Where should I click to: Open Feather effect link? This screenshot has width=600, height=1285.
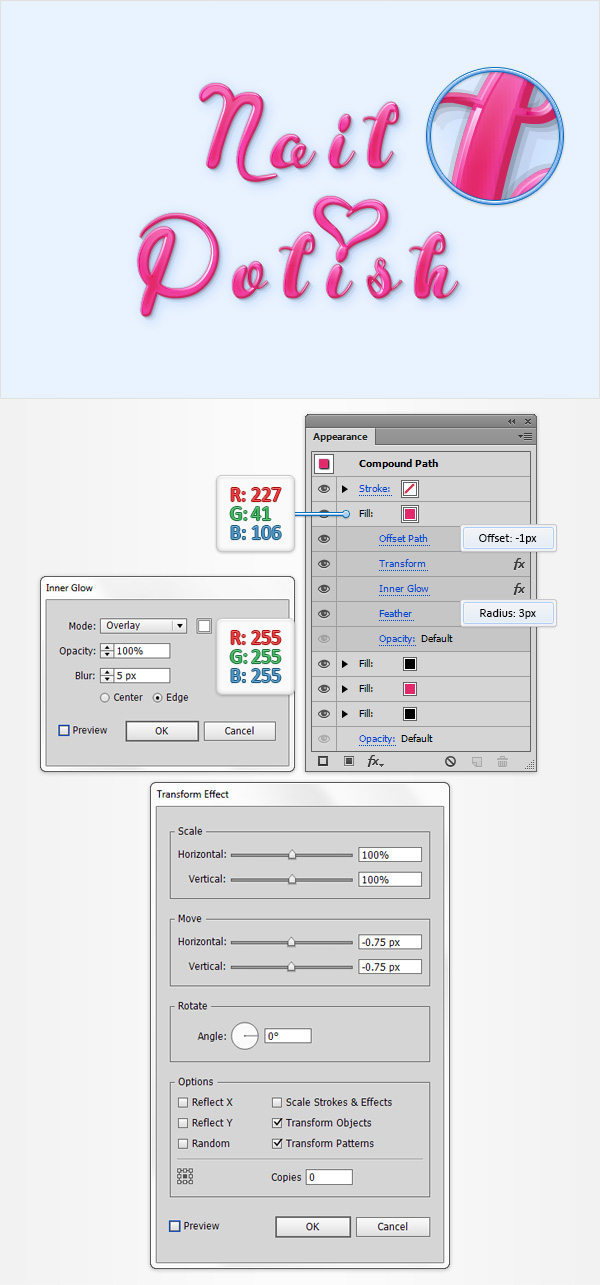(x=395, y=614)
